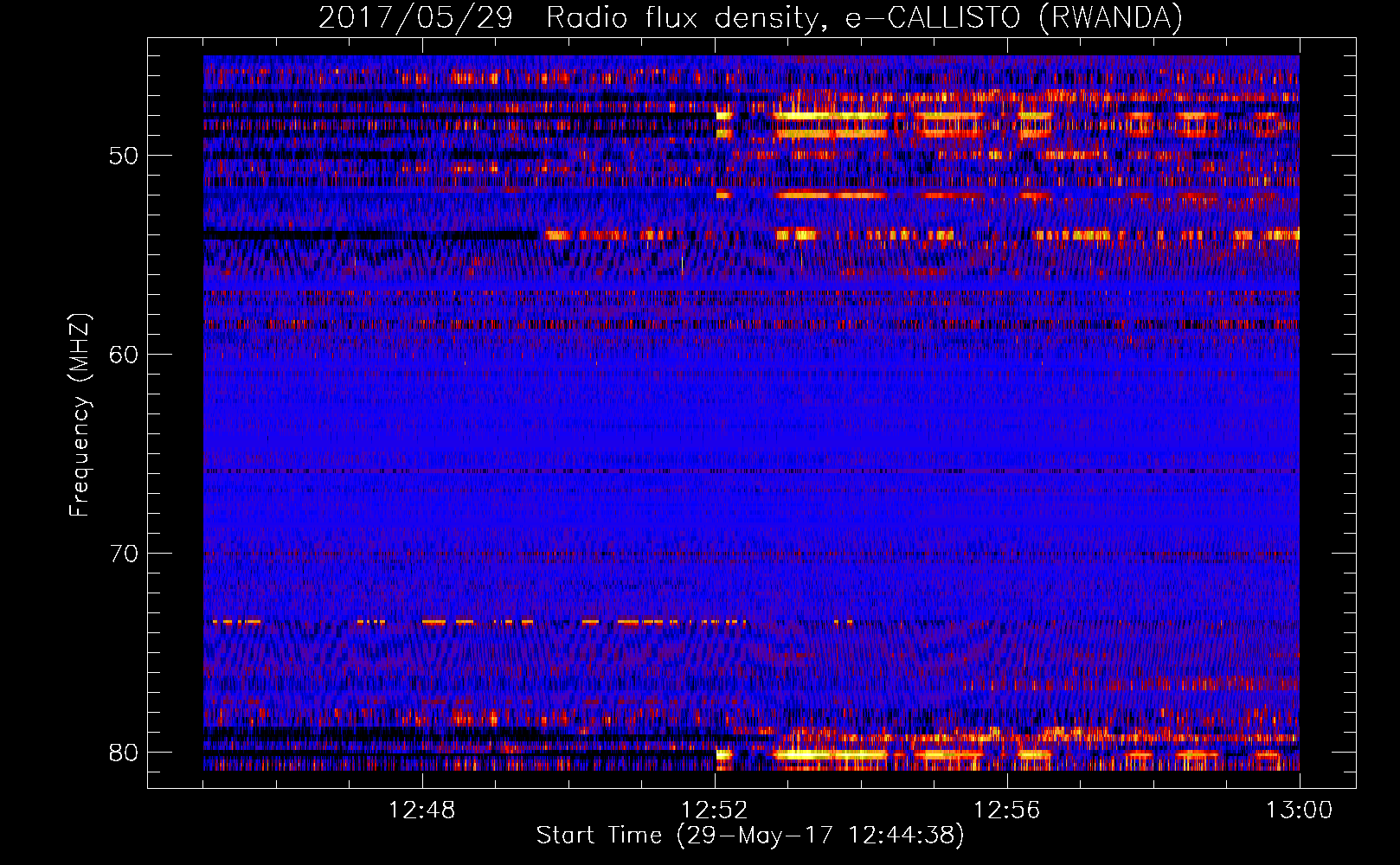The width and height of the screenshot is (1400, 865).
Task: Click the 'Start Time (29-May-17 12:44:38)' label
Action: coord(750,836)
